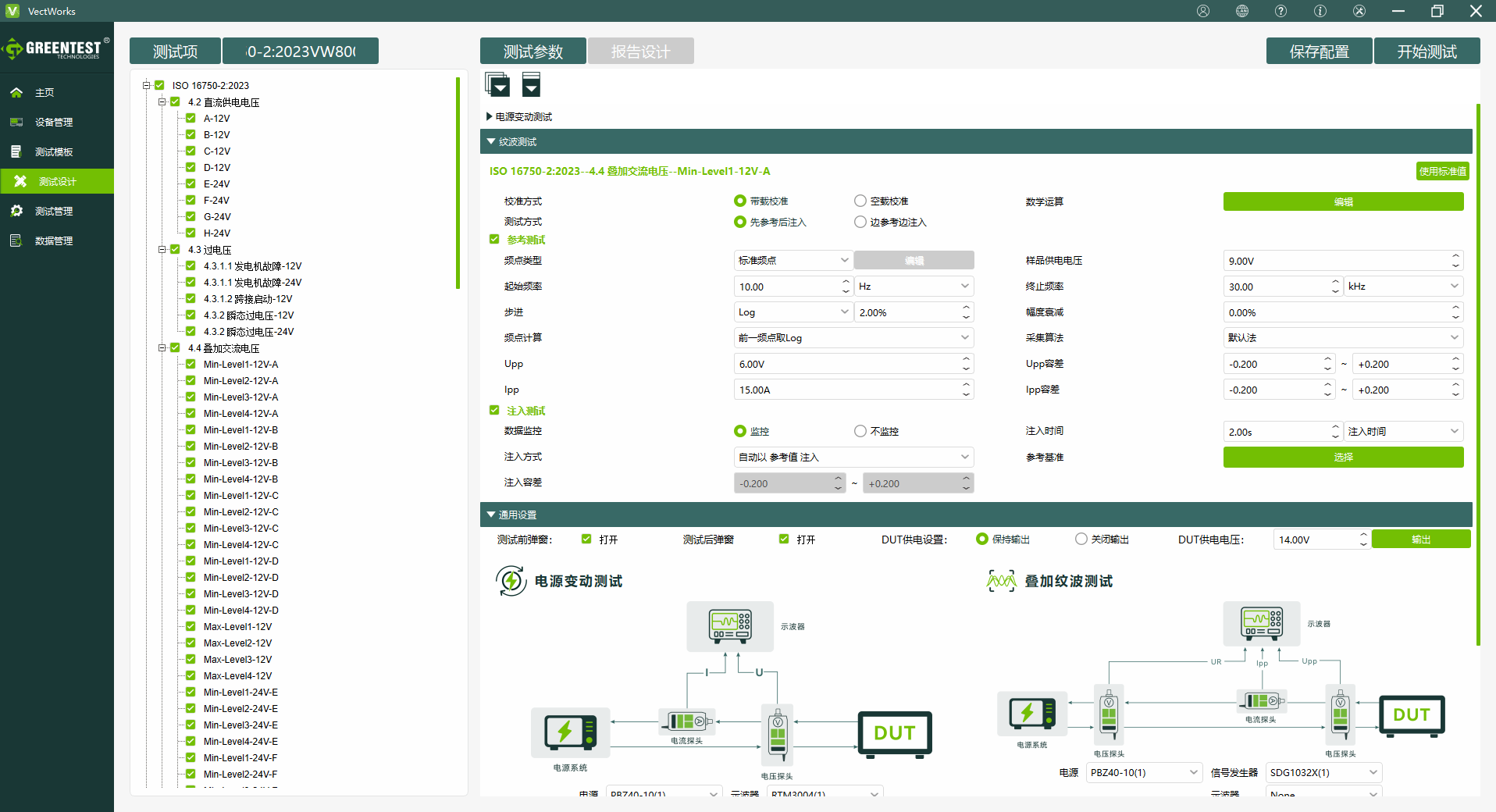Open help via the question mark icon
This screenshot has height=812, width=1496.
(1281, 11)
